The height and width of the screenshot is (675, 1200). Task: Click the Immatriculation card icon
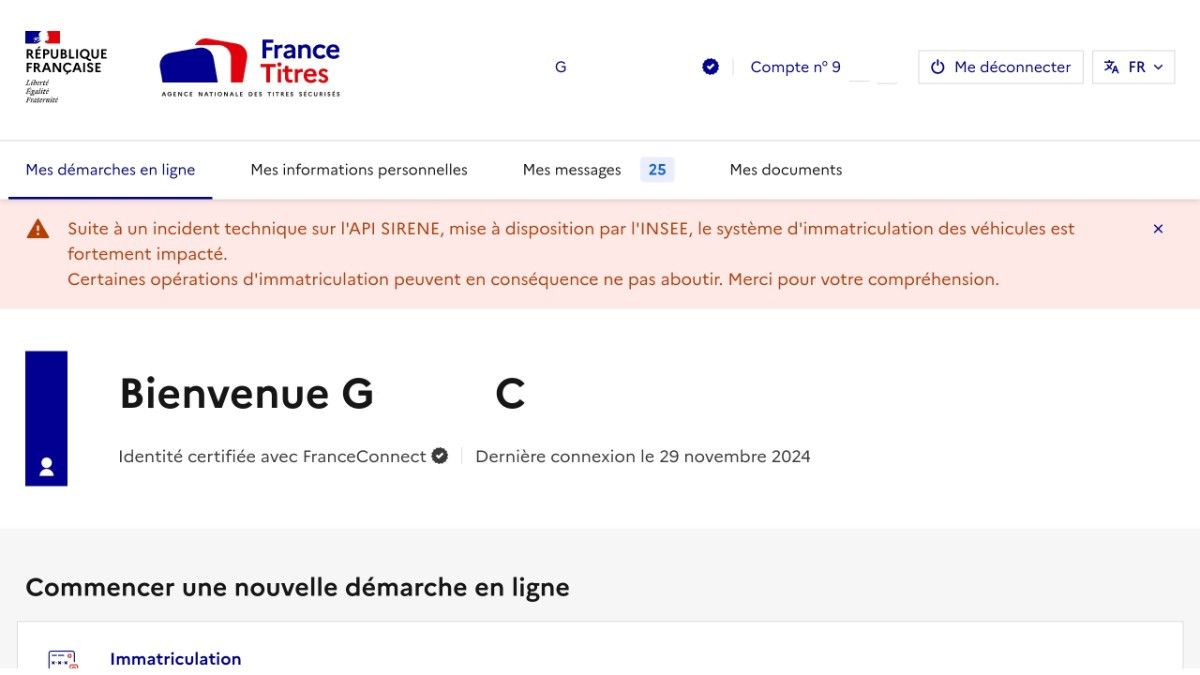[62, 659]
